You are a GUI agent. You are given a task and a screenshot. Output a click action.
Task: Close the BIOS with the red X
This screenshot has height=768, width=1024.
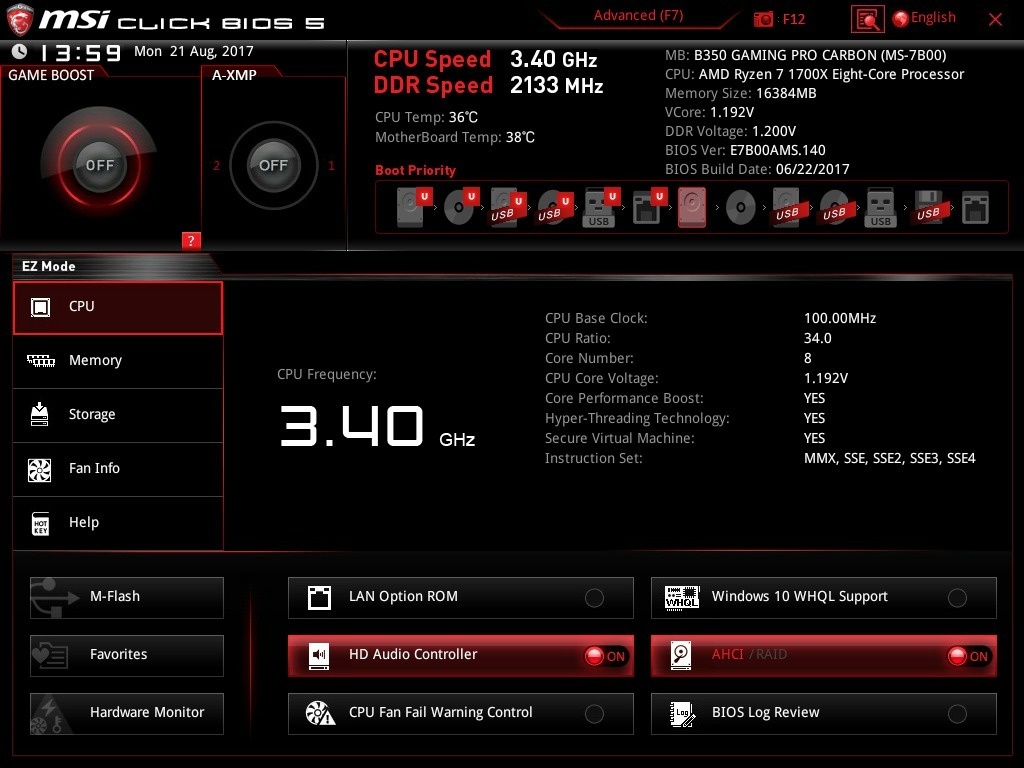995,20
